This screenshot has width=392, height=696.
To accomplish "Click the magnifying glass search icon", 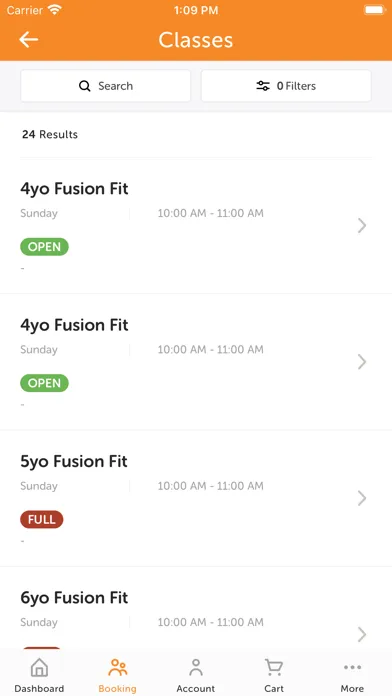I will [x=84, y=86].
